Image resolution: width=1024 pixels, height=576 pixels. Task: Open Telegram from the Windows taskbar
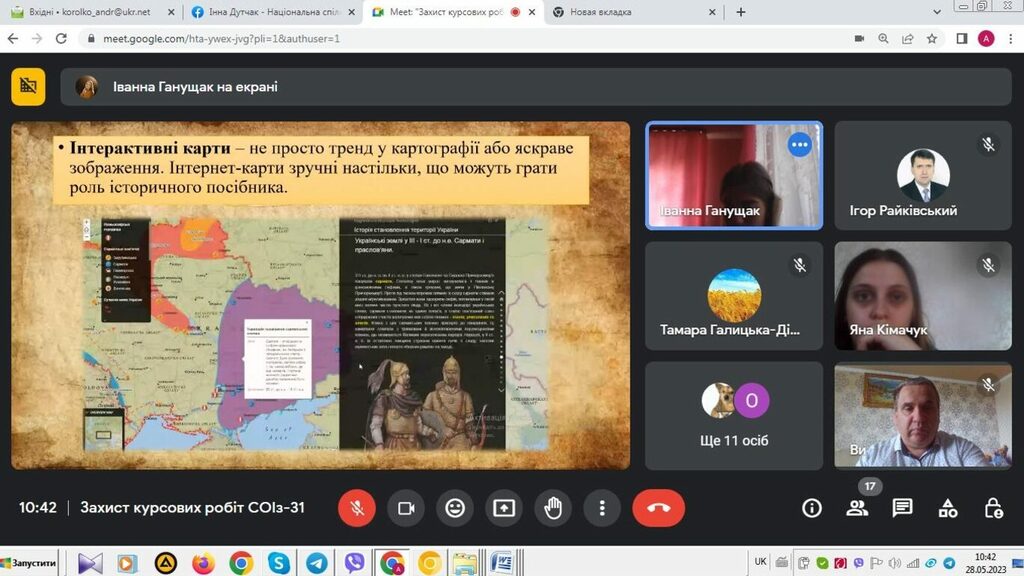click(x=316, y=562)
